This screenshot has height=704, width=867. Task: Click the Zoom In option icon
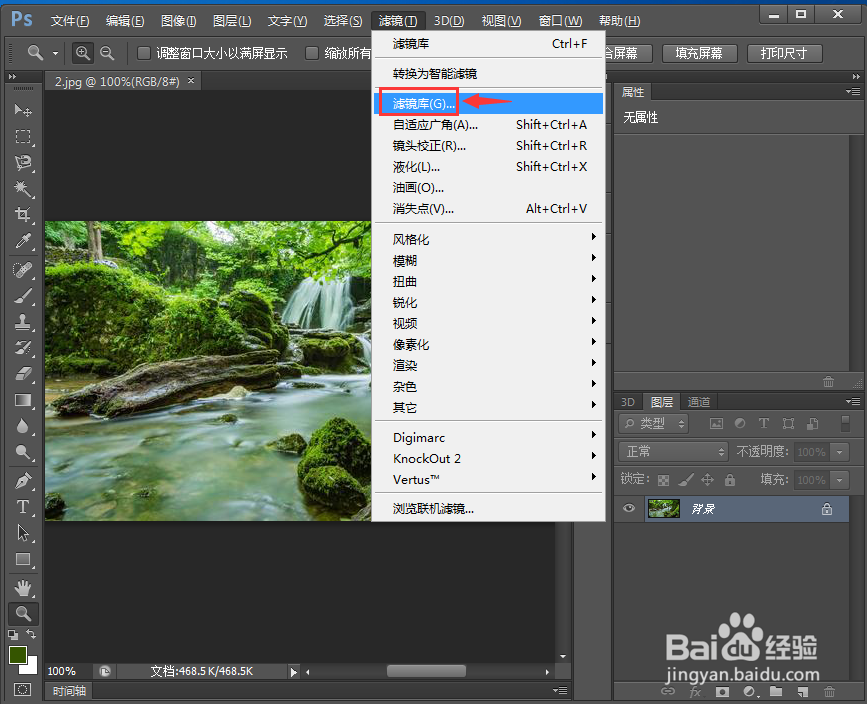click(x=82, y=53)
